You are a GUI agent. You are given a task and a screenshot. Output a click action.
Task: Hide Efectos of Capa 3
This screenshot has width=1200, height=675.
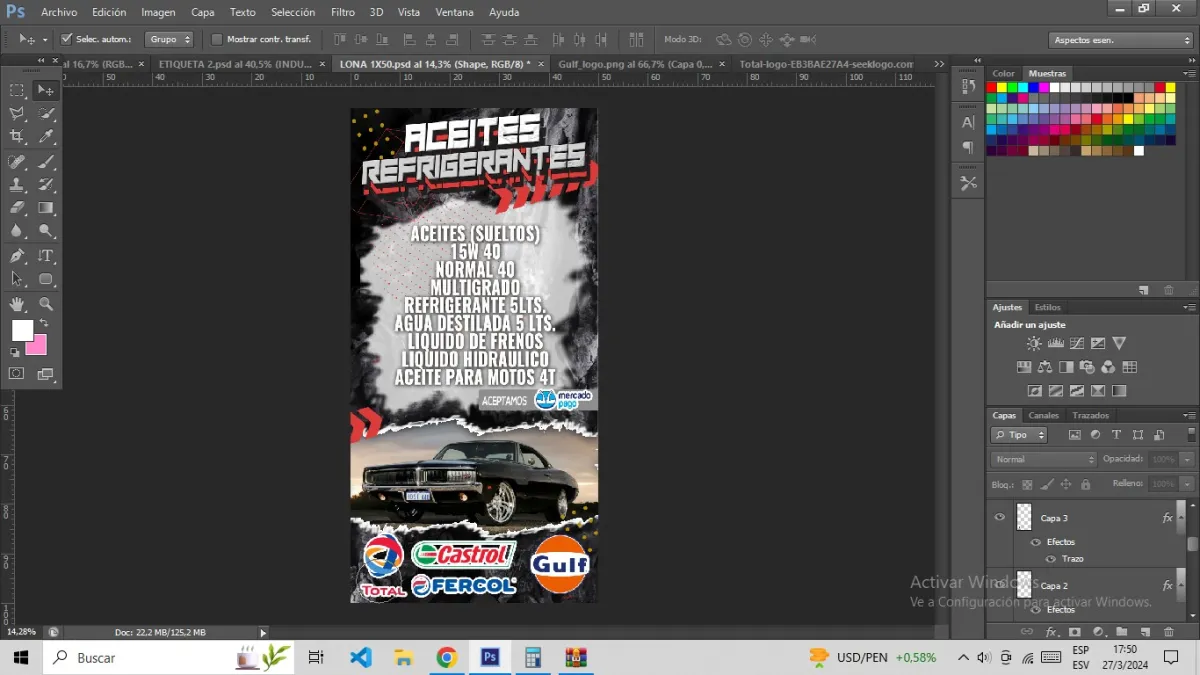coord(1036,542)
